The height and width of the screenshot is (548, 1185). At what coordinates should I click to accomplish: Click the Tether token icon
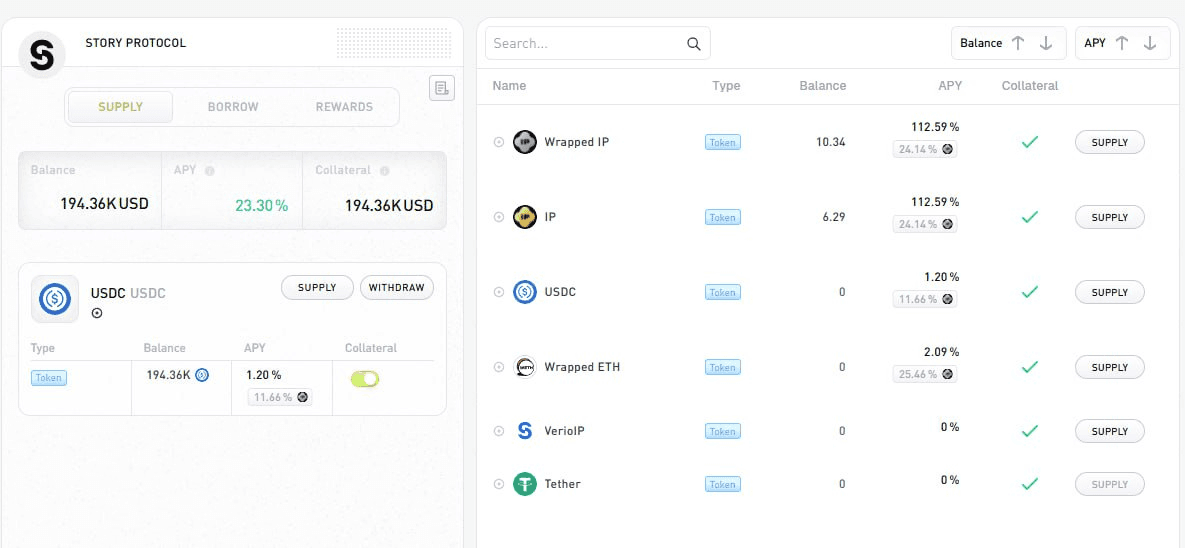(524, 484)
